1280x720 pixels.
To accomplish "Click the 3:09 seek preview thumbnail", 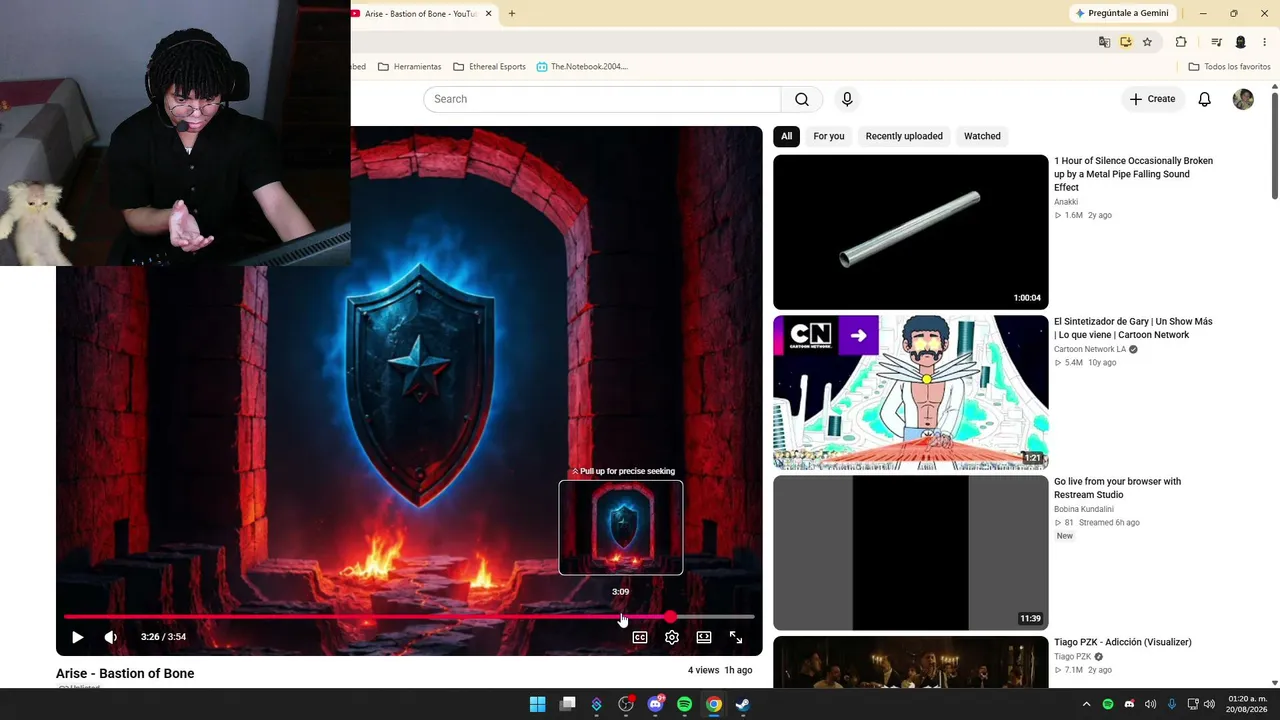I will (621, 528).
